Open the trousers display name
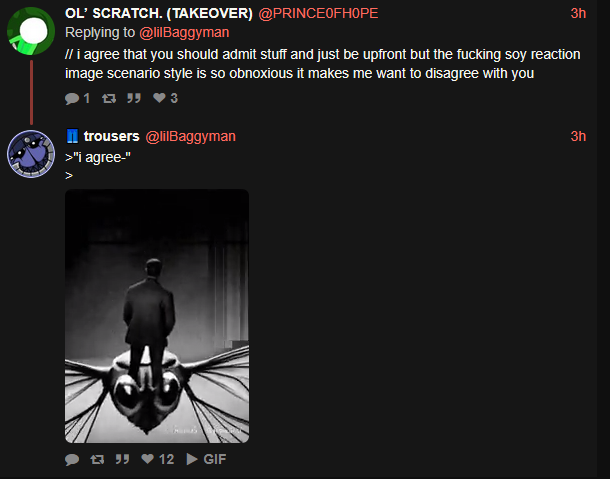Screen dimensions: 610x479 (x=111, y=137)
